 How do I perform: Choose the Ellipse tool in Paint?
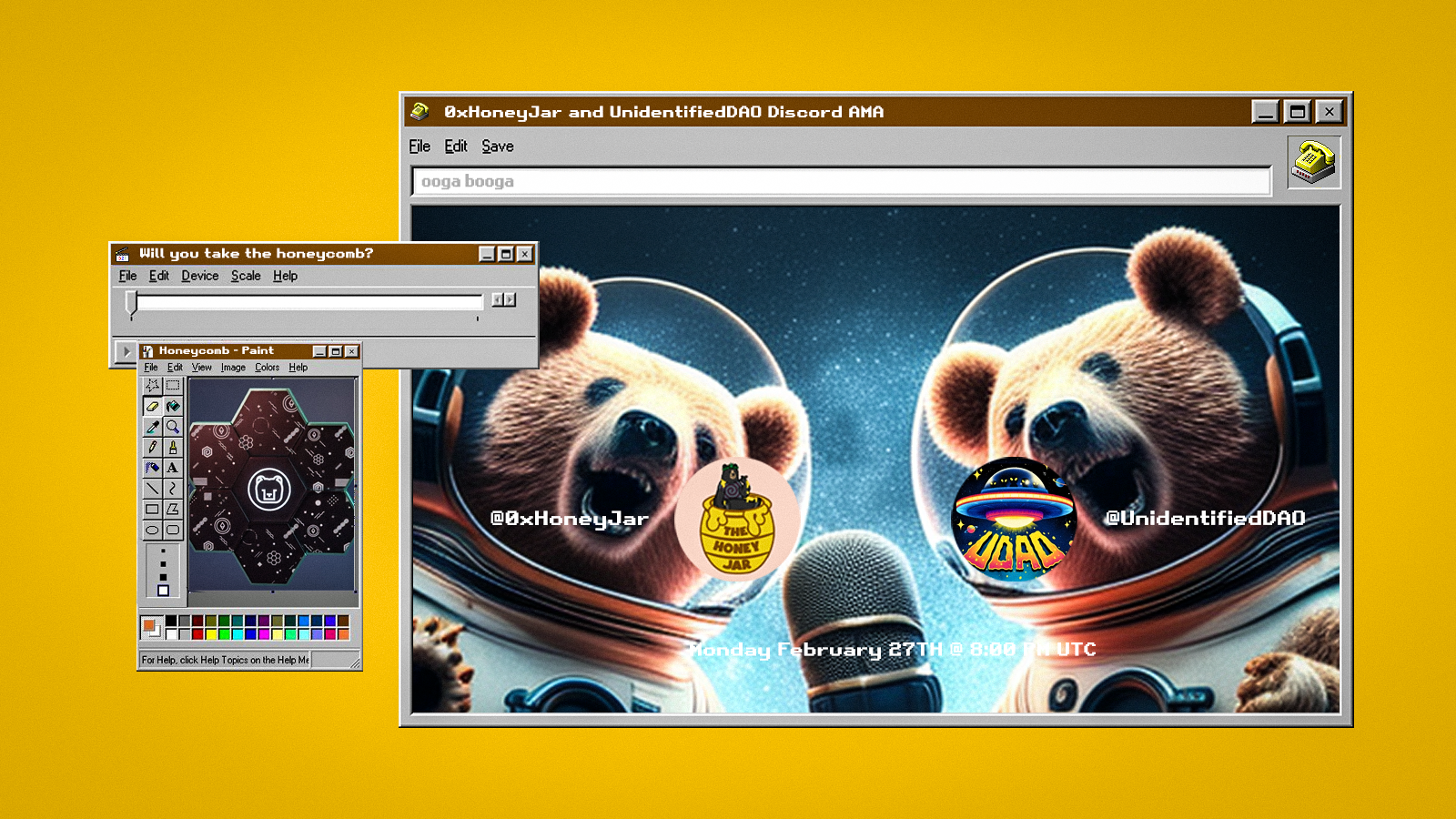click(x=152, y=530)
